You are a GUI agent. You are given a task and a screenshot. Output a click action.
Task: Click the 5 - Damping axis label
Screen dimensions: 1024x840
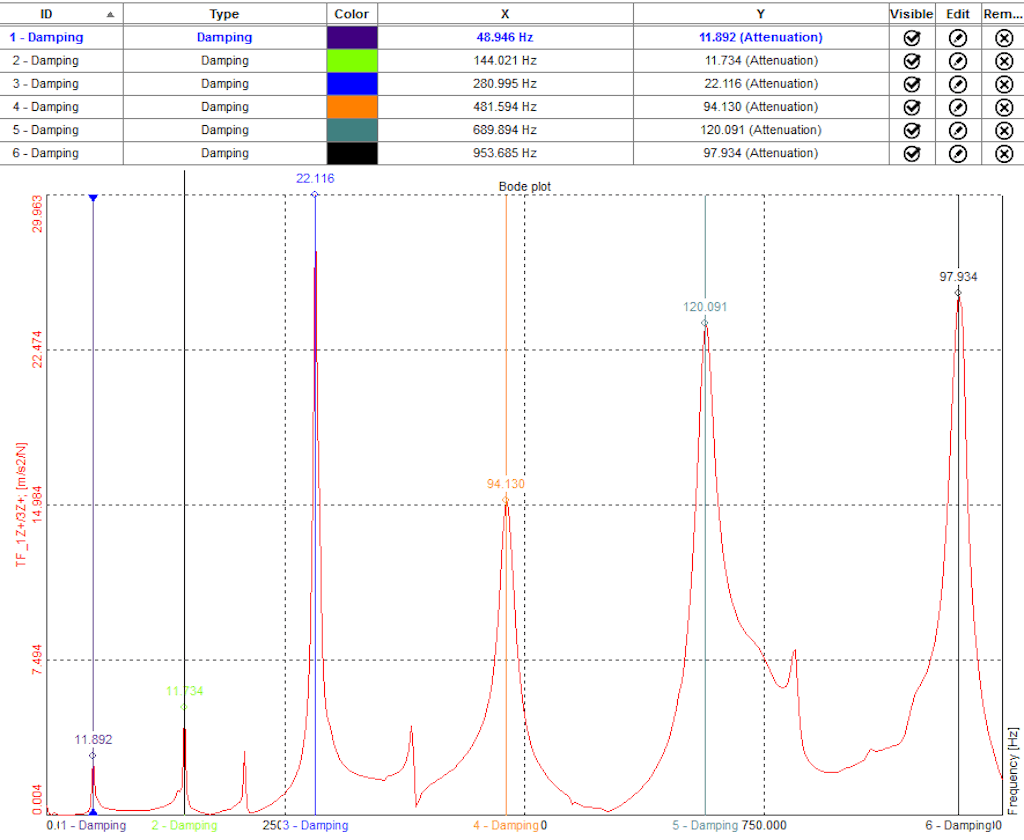tap(705, 826)
